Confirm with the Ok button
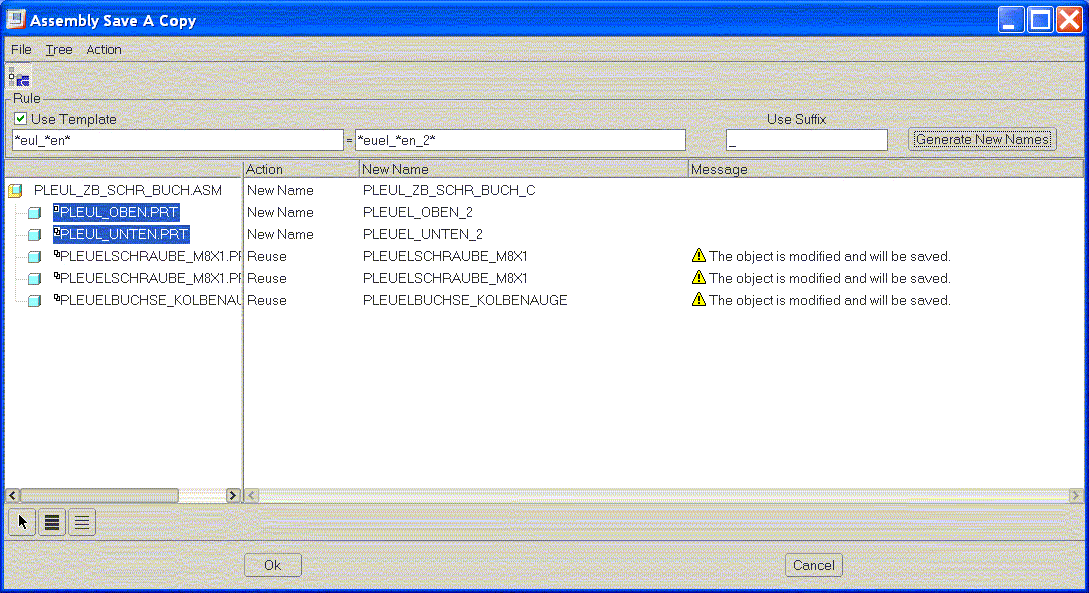This screenshot has height=593, width=1089. pyautogui.click(x=273, y=565)
